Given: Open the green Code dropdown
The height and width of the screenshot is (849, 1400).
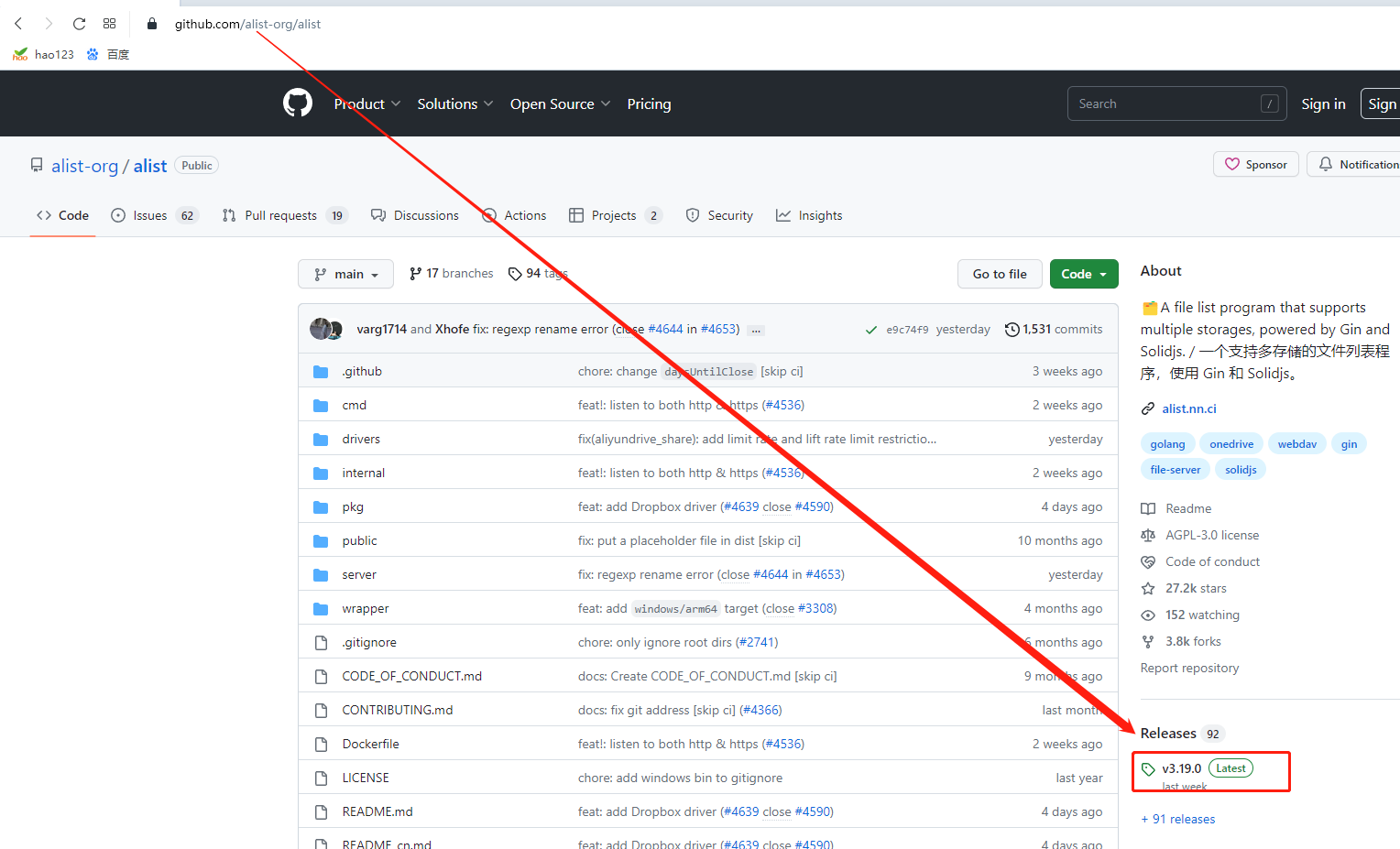Looking at the screenshot, I should [1083, 274].
